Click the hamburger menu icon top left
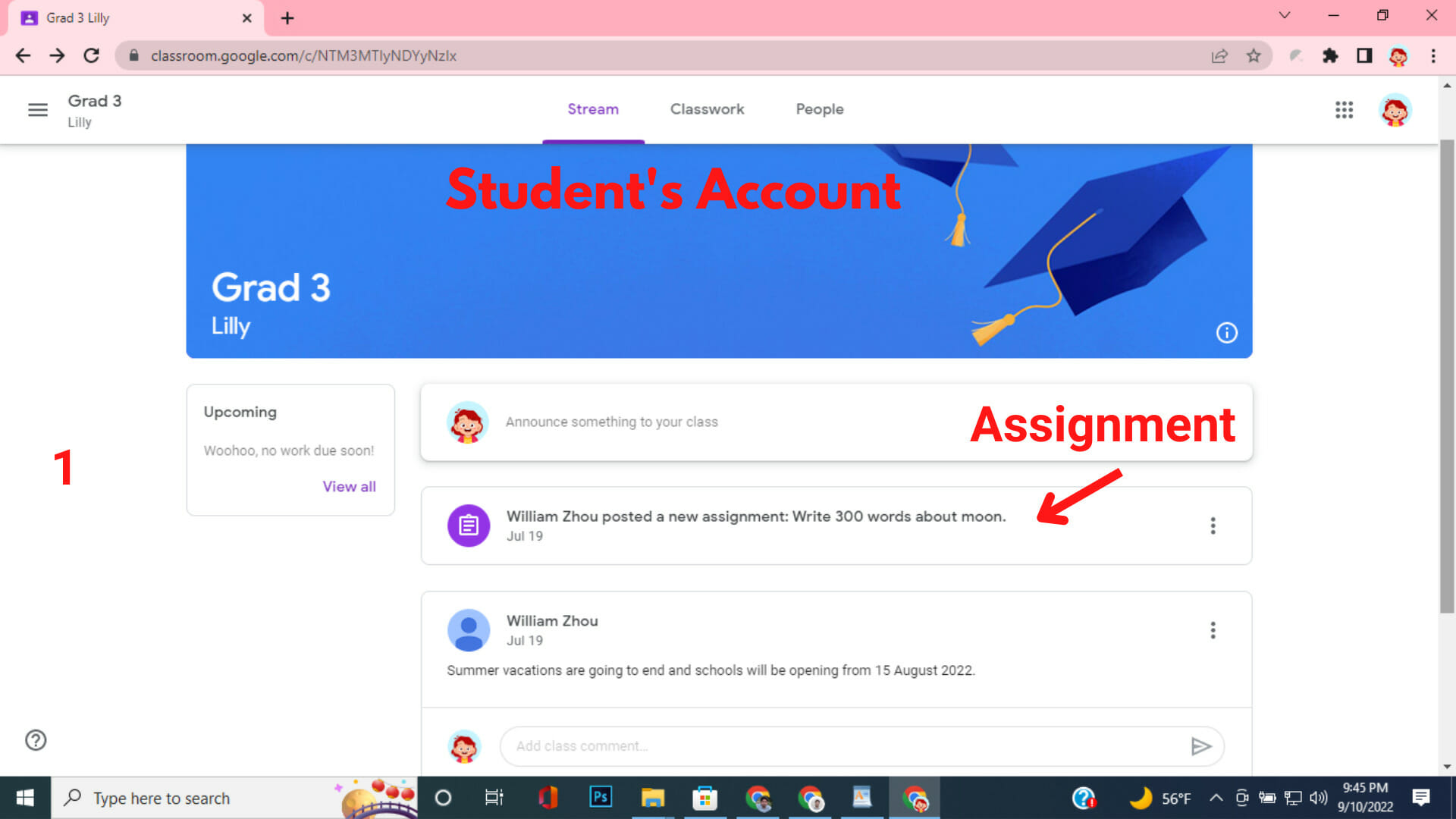Screen dimensions: 1456x819 pos(37,109)
